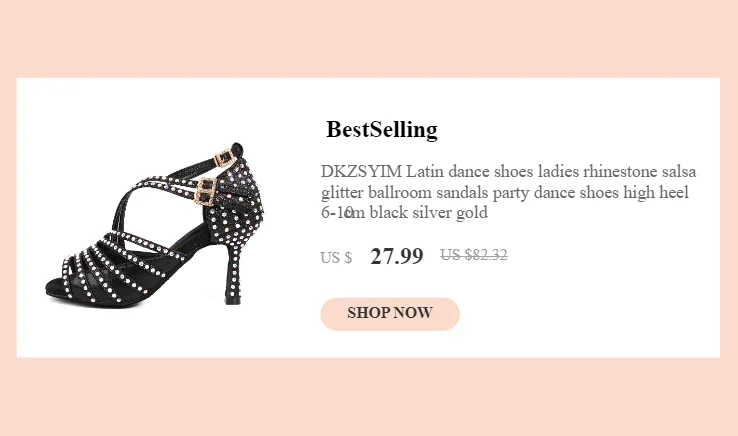Click the crossed-out US $82.32 price
The width and height of the screenshot is (738, 436).
coord(473,255)
